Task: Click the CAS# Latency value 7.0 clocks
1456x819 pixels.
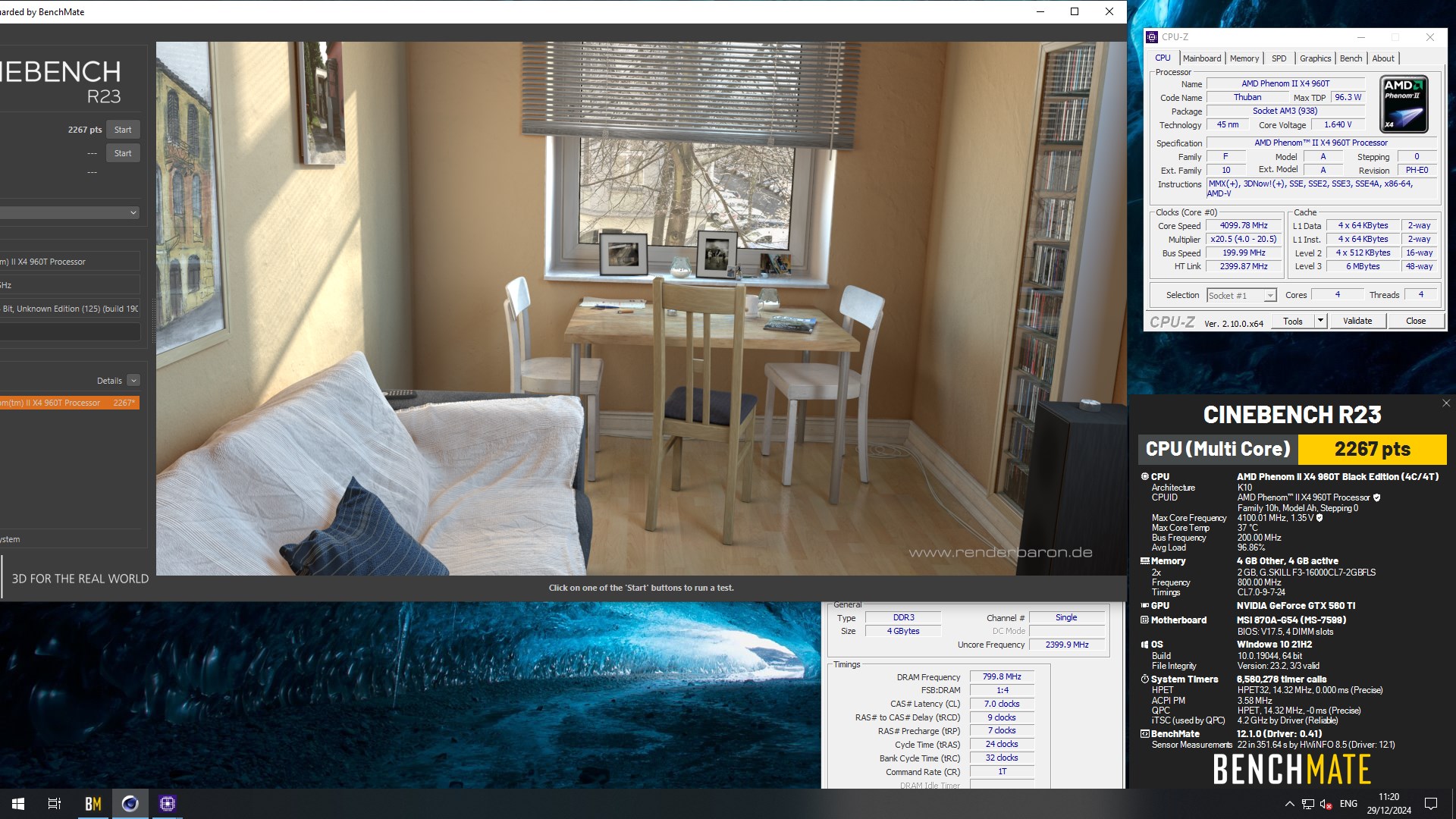Action: 1002,704
